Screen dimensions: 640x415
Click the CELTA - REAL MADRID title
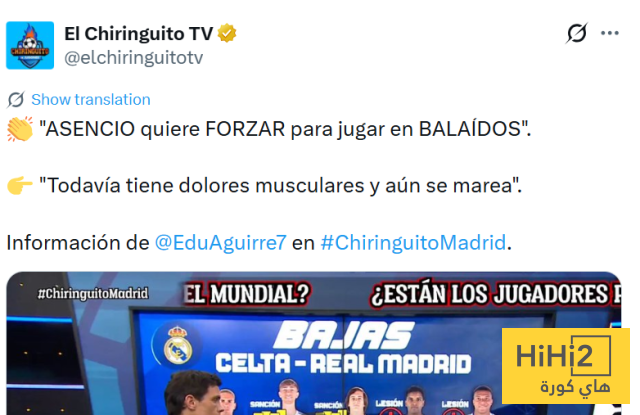pos(343,363)
